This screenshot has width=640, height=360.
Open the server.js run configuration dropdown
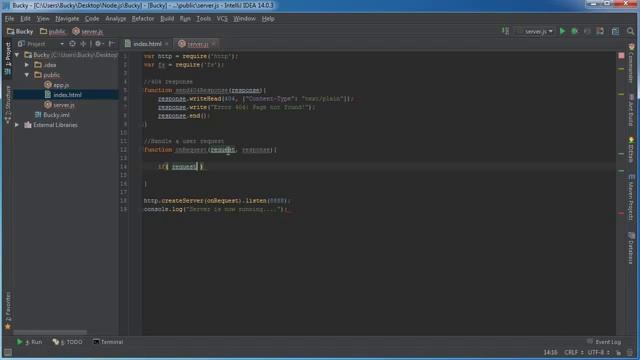(535, 31)
